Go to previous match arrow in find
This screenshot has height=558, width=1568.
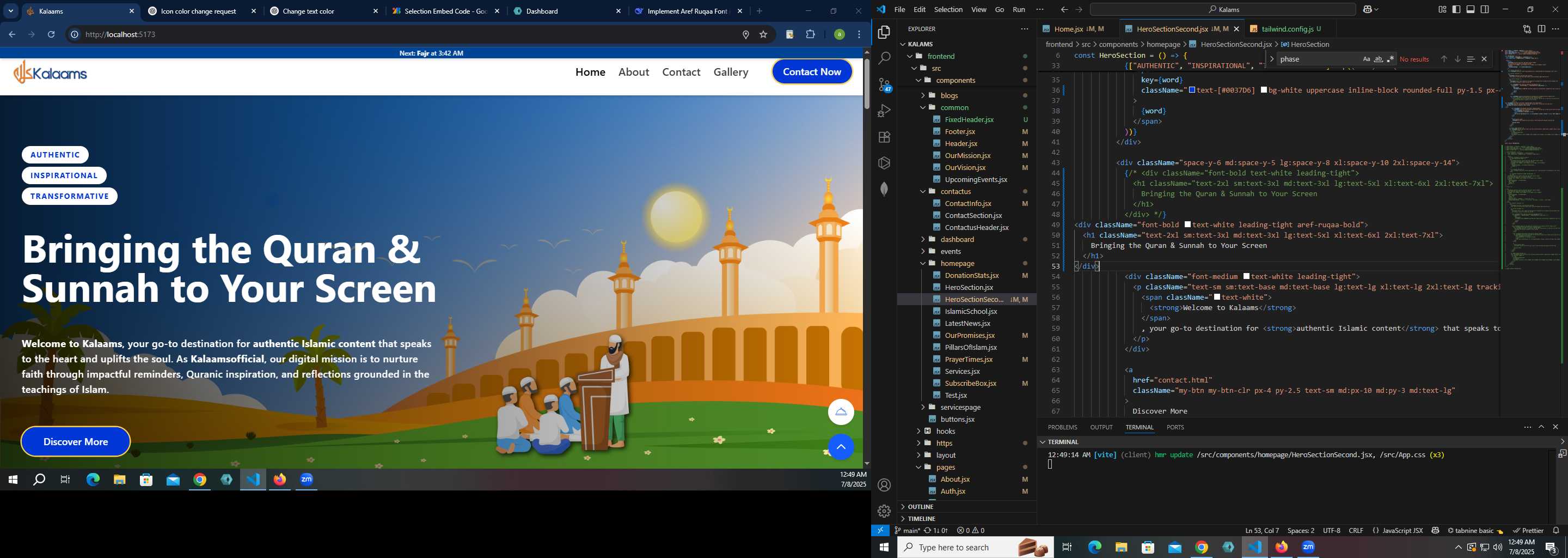coord(1443,59)
